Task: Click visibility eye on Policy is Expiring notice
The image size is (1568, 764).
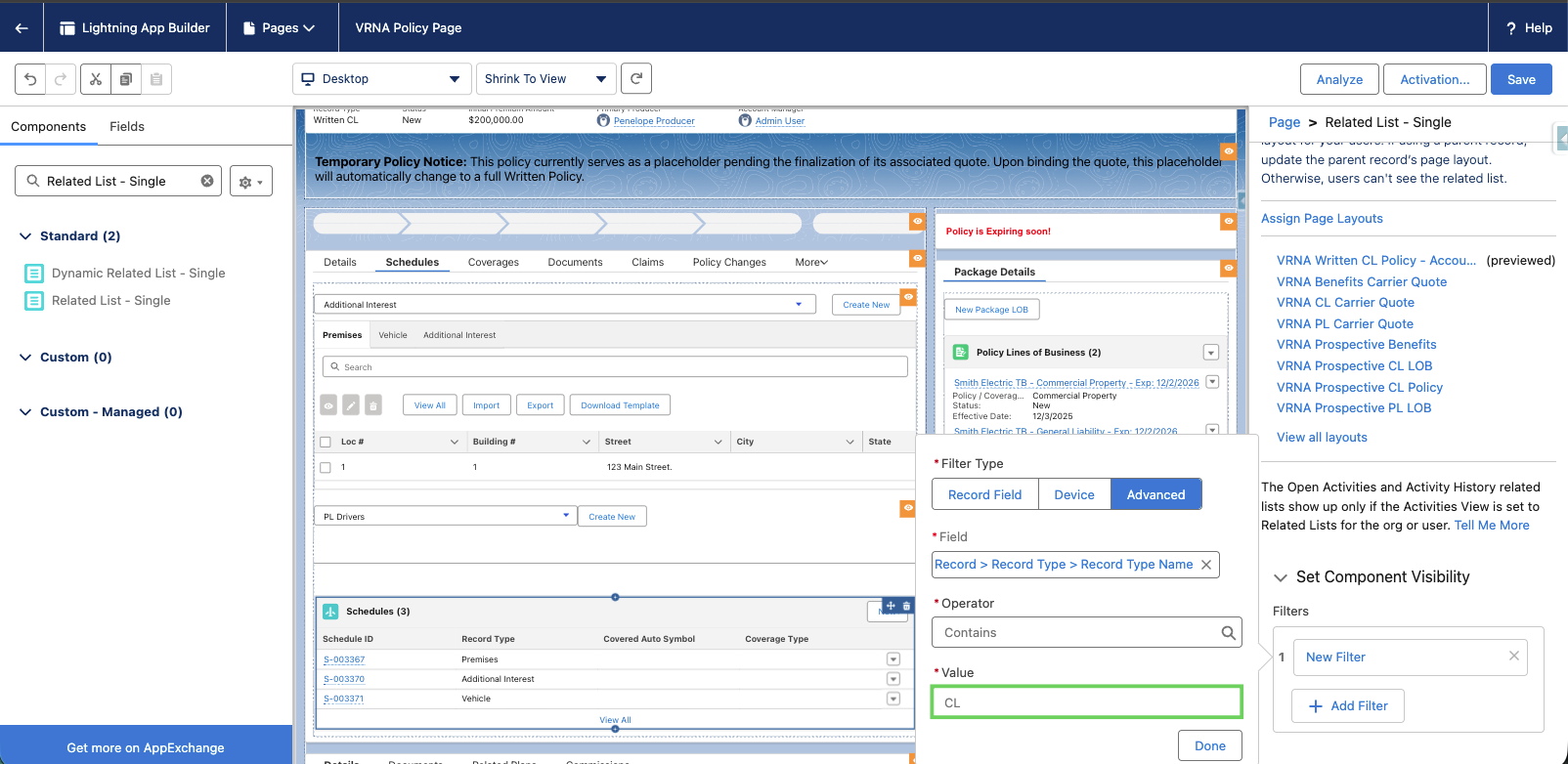Action: 1229,222
